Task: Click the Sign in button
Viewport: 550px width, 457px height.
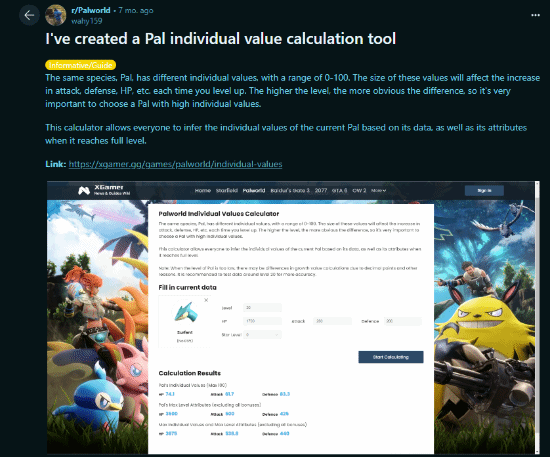Action: [x=484, y=190]
